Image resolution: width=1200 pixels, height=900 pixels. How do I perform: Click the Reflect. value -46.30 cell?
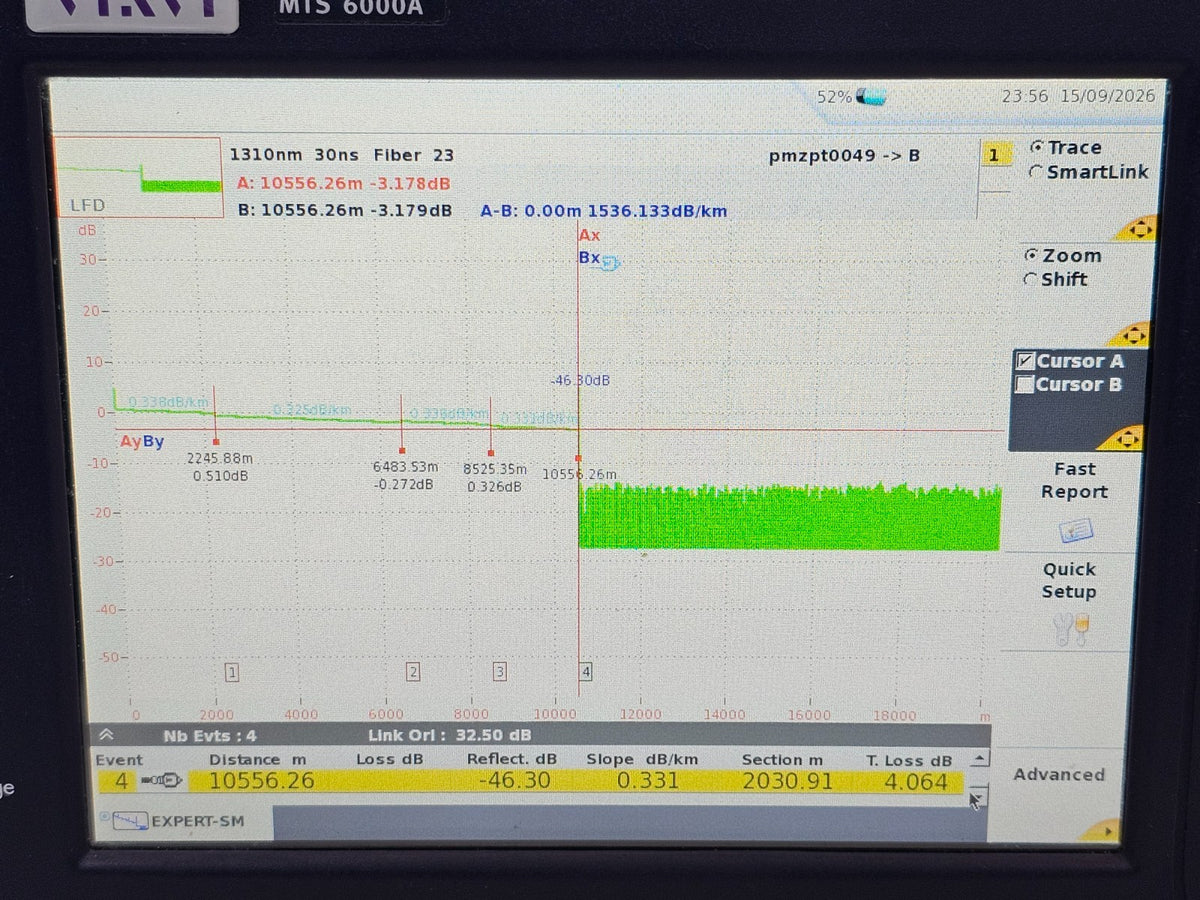(x=514, y=780)
